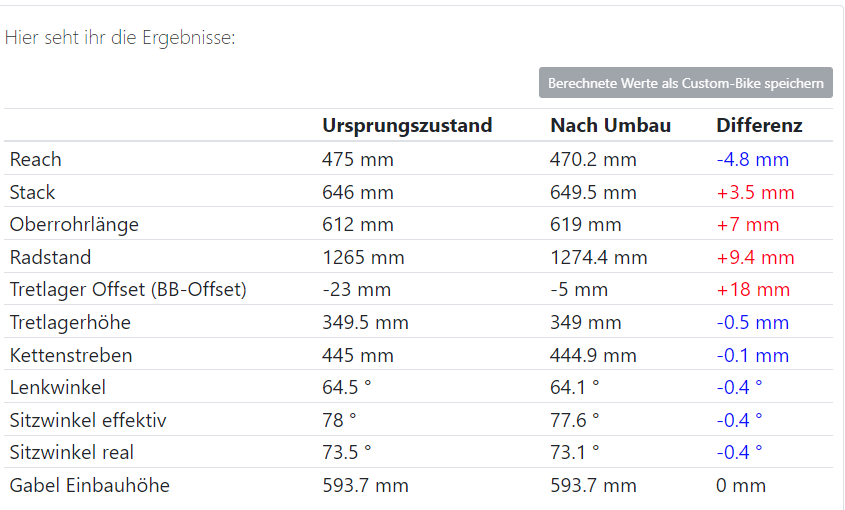Click the Oberrohrlänge row label
Screen dimensions: 845x510
click(x=74, y=224)
